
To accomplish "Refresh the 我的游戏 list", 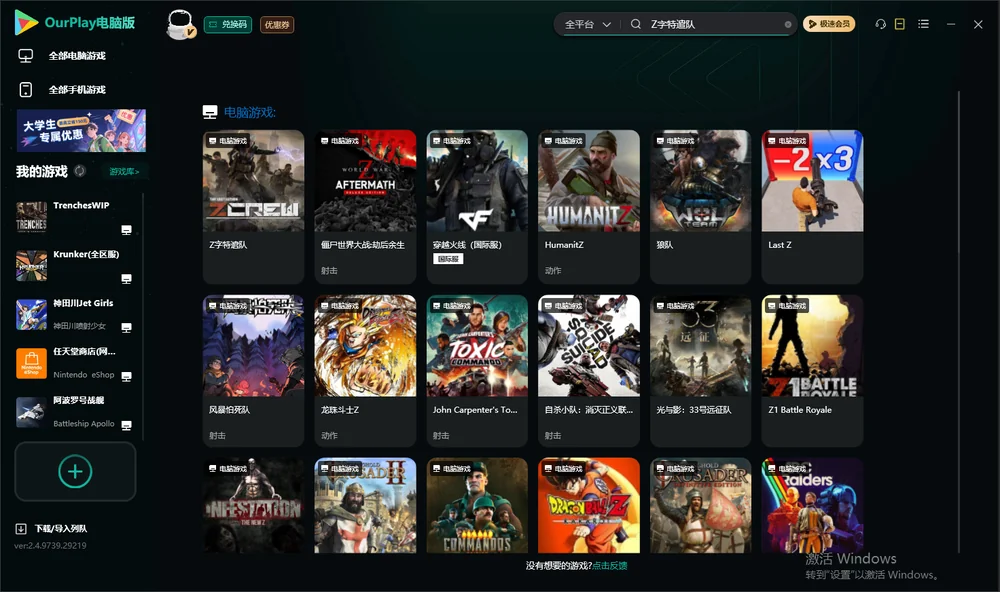I will click(80, 171).
